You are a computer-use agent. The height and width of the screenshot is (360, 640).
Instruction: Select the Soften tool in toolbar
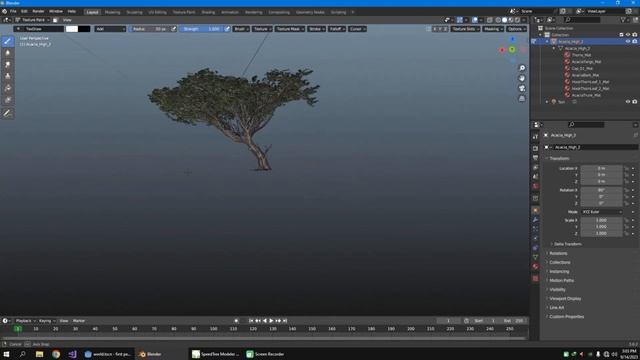[7, 53]
